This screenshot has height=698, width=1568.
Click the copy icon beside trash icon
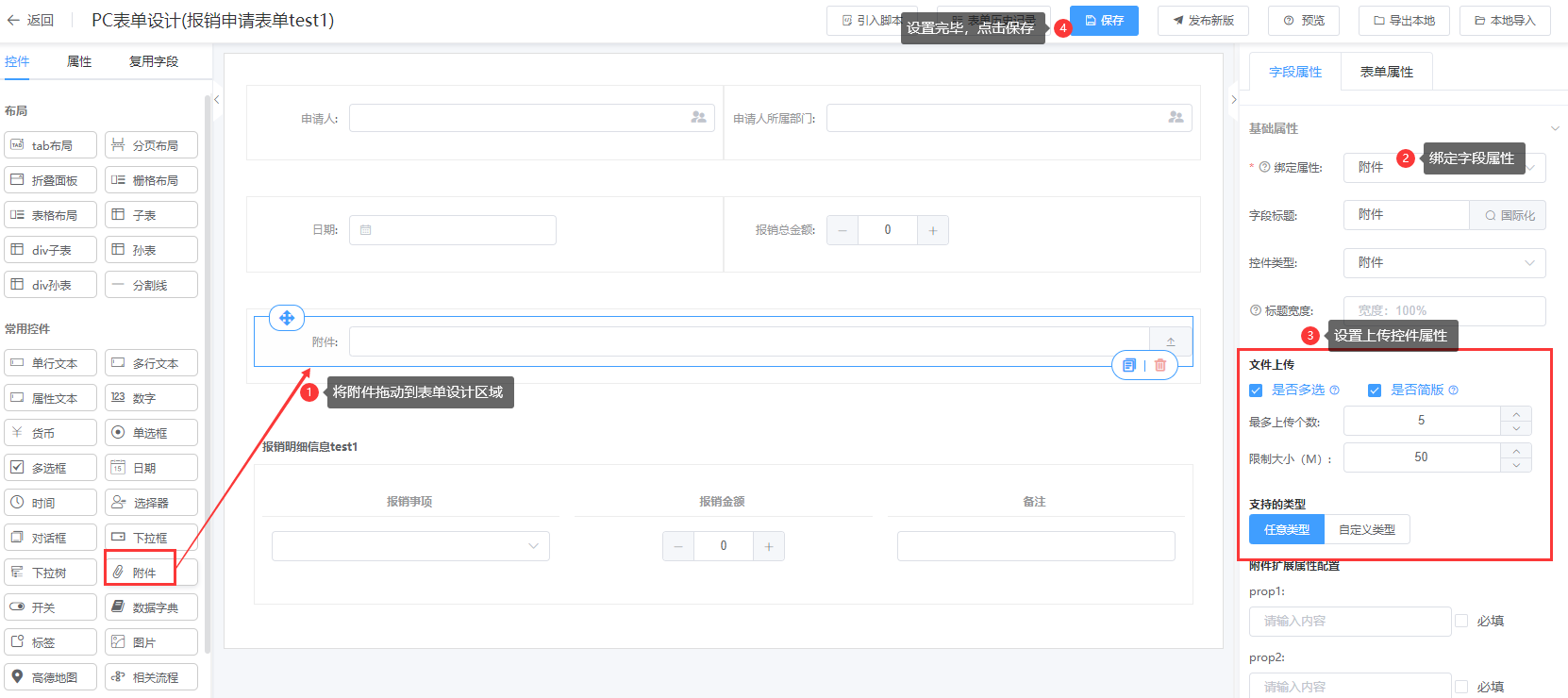tap(1129, 365)
